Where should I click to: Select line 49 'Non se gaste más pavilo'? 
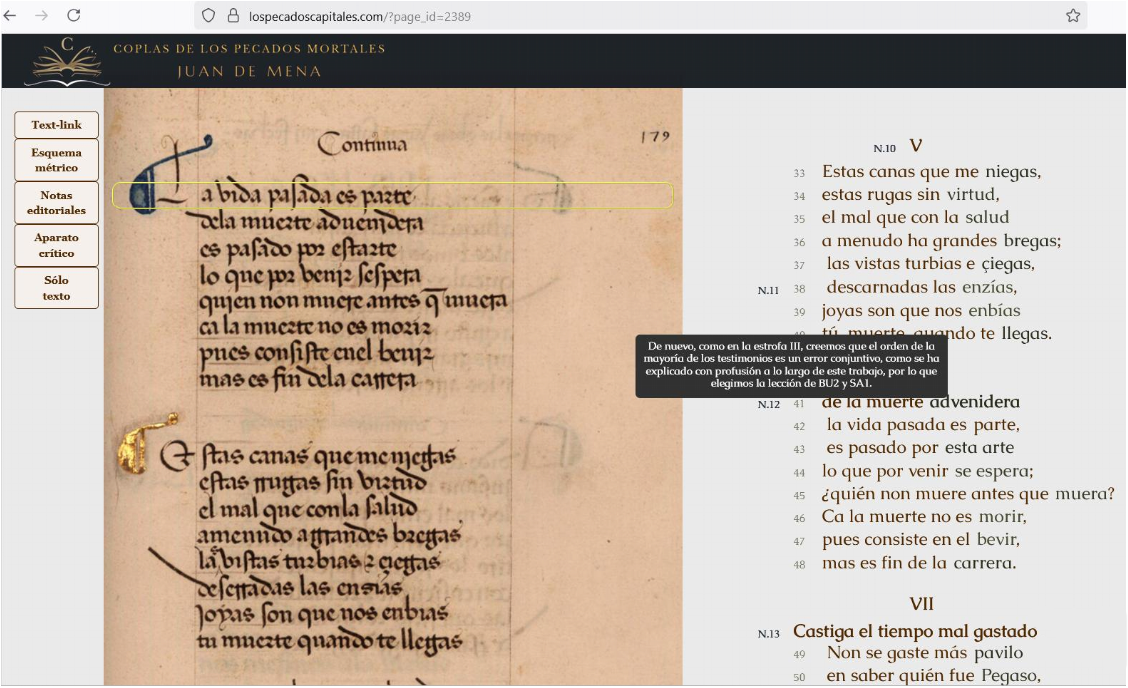(x=924, y=653)
